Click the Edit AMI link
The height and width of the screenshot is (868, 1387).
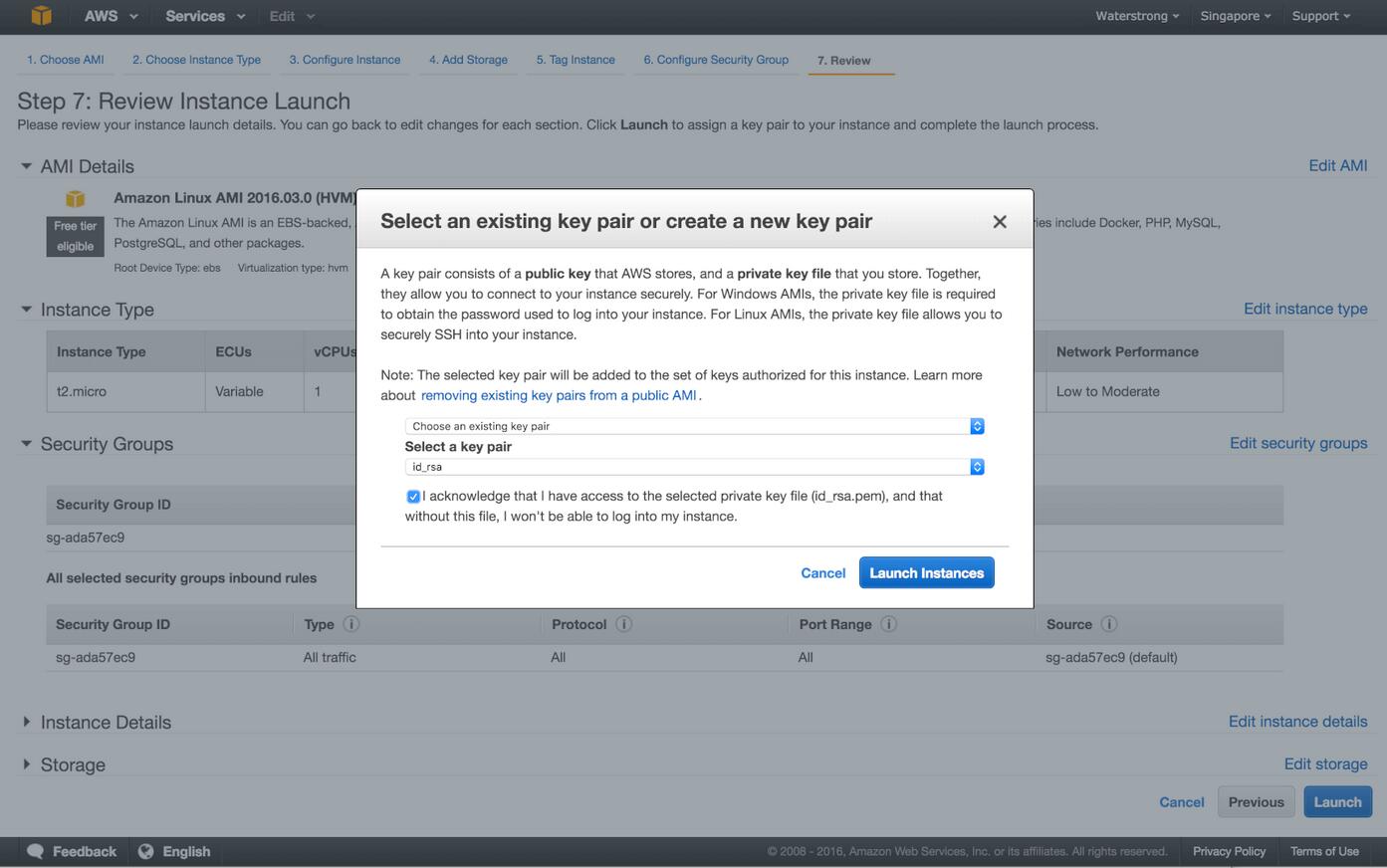coord(1337,165)
